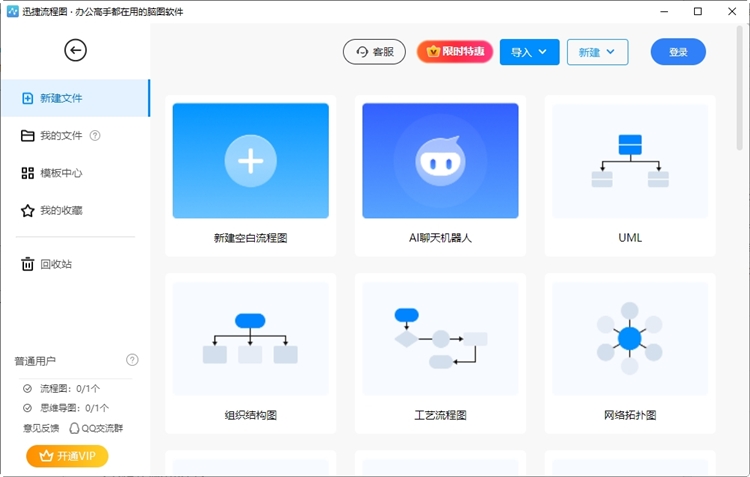The width and height of the screenshot is (750, 477).
Task: Open the 限时特惠 promotion button
Action: [455, 52]
